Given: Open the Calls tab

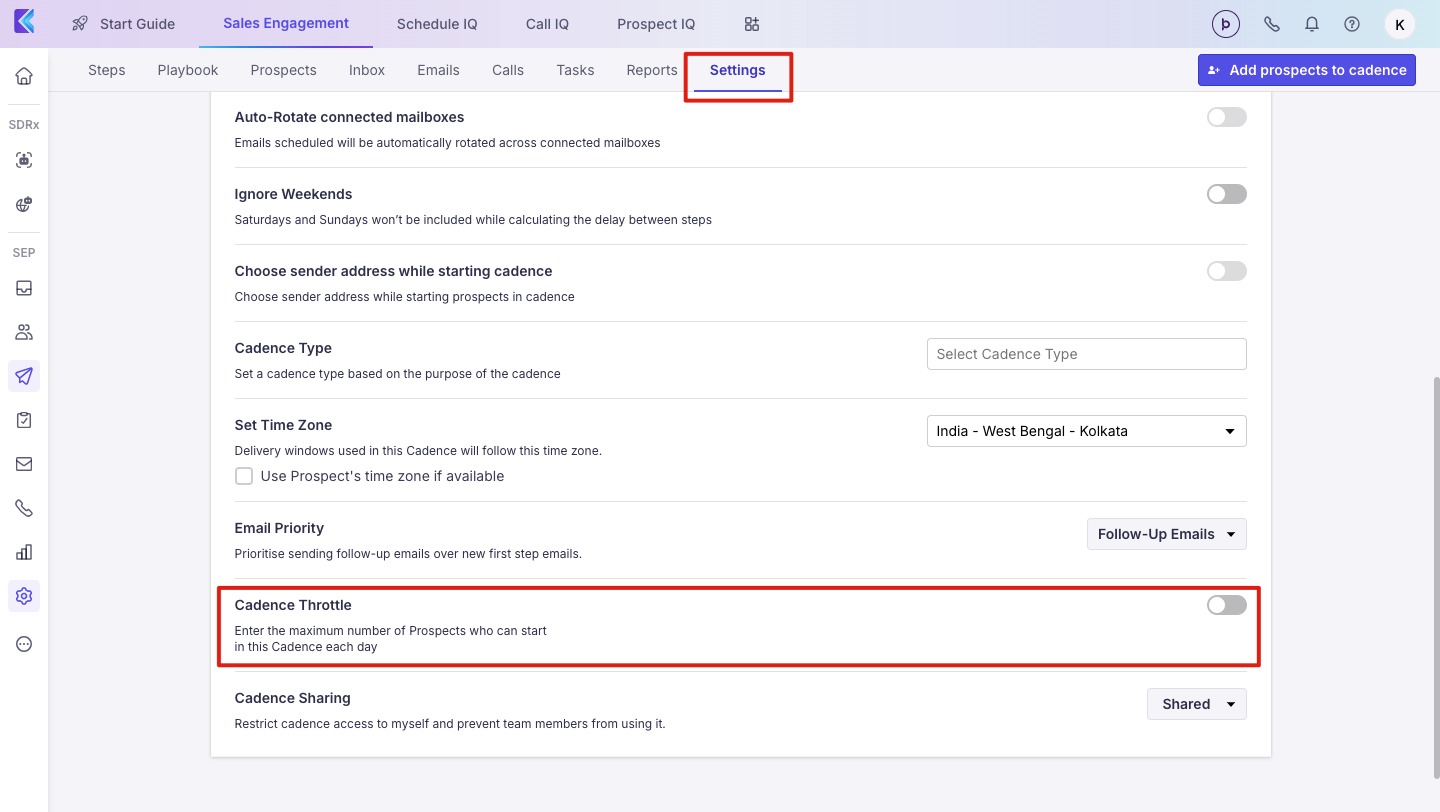Looking at the screenshot, I should (508, 70).
